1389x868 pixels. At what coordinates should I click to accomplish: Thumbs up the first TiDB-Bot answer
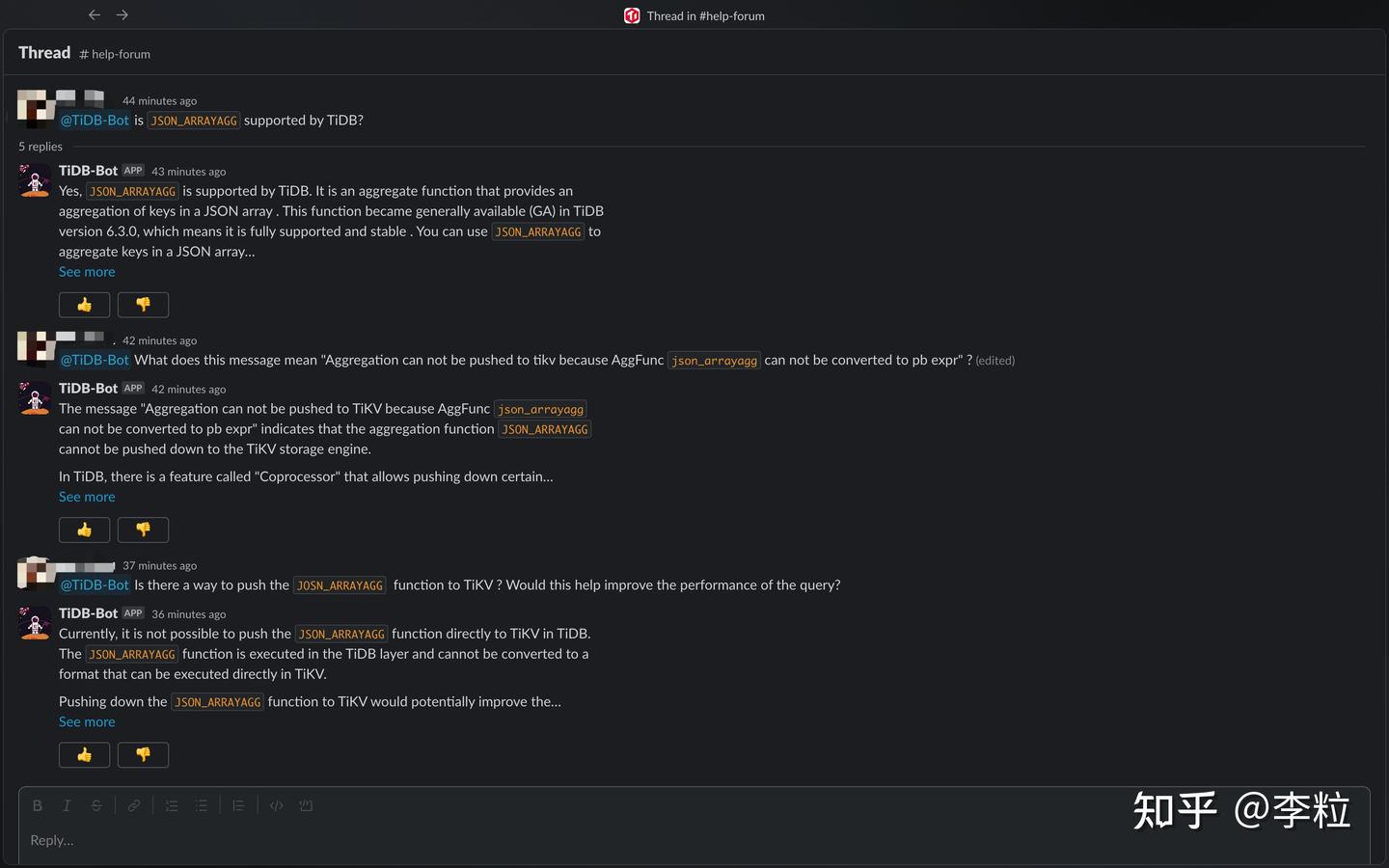[85, 305]
